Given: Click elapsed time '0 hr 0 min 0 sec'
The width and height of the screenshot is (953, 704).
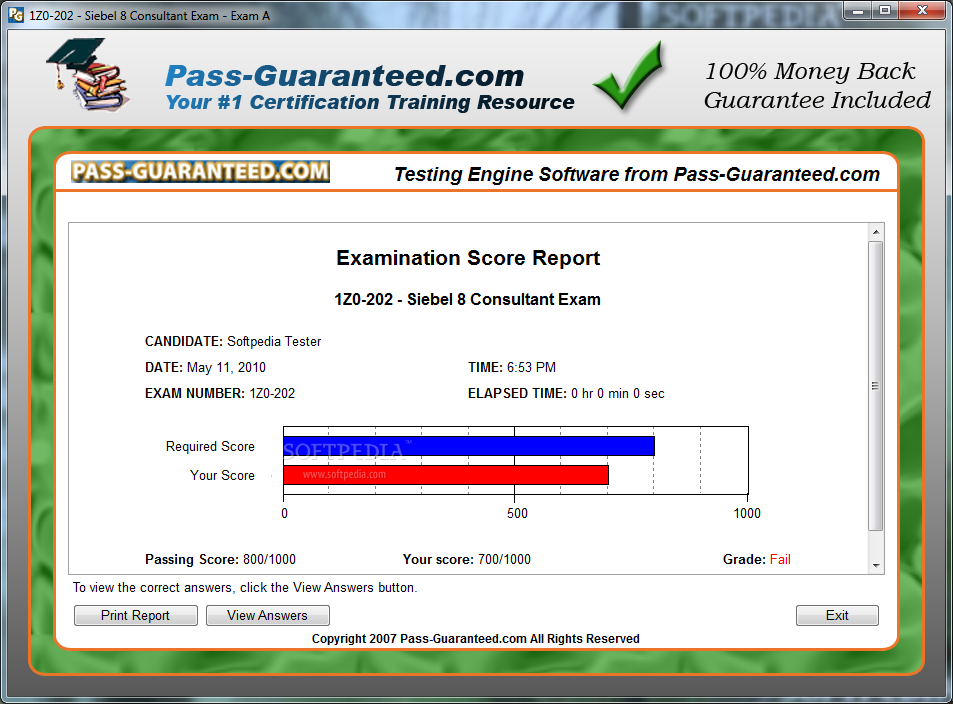Looking at the screenshot, I should click(x=618, y=393).
